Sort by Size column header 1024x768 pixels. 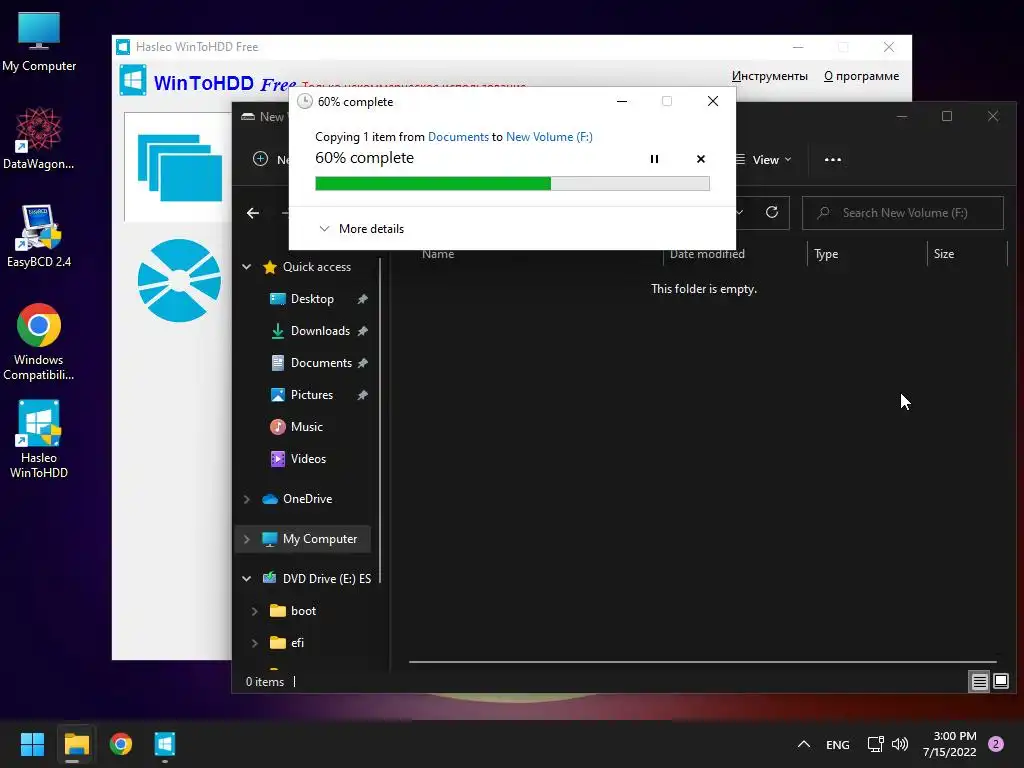(x=944, y=254)
